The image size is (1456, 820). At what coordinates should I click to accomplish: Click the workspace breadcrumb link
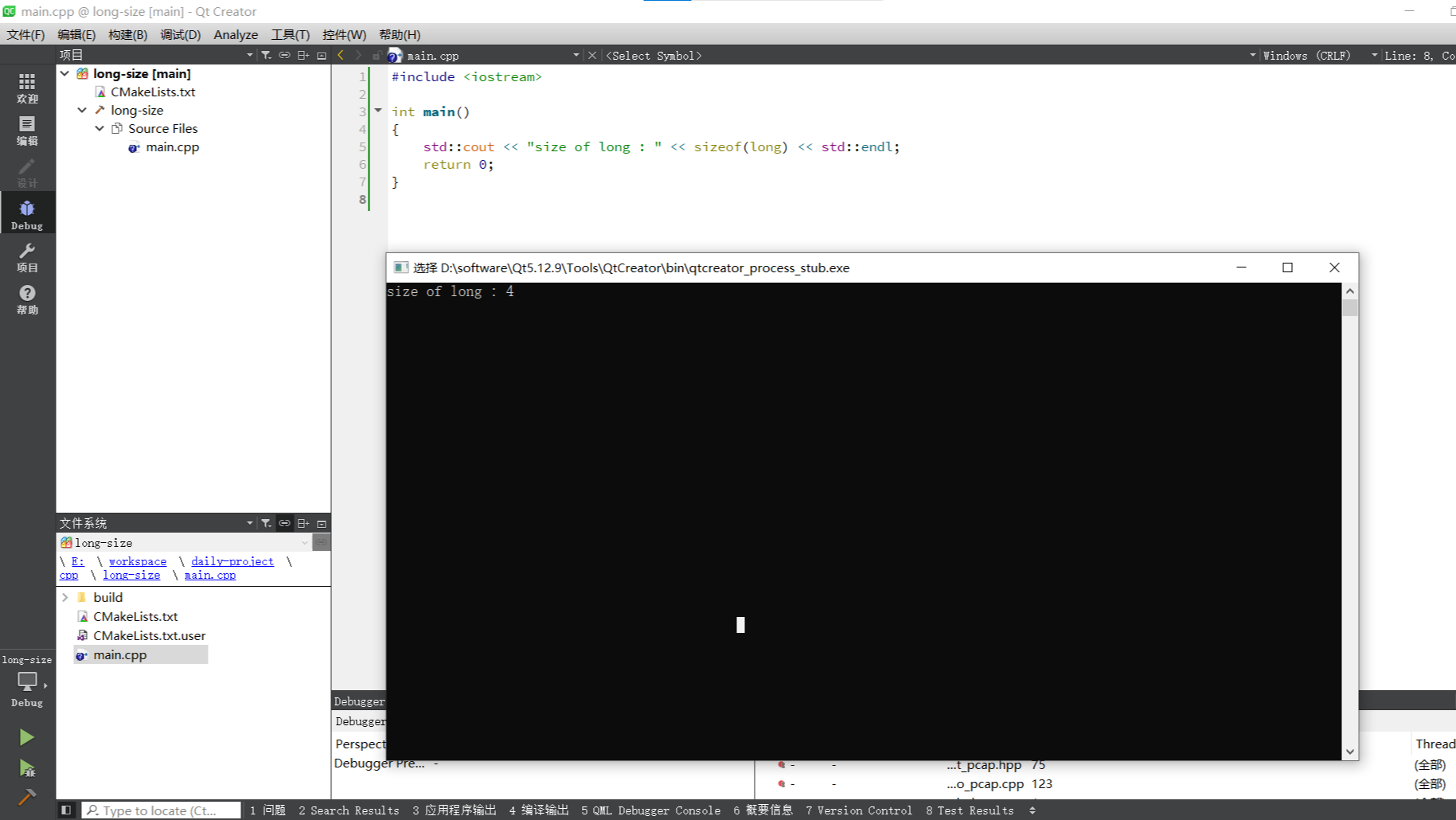pyautogui.click(x=138, y=561)
